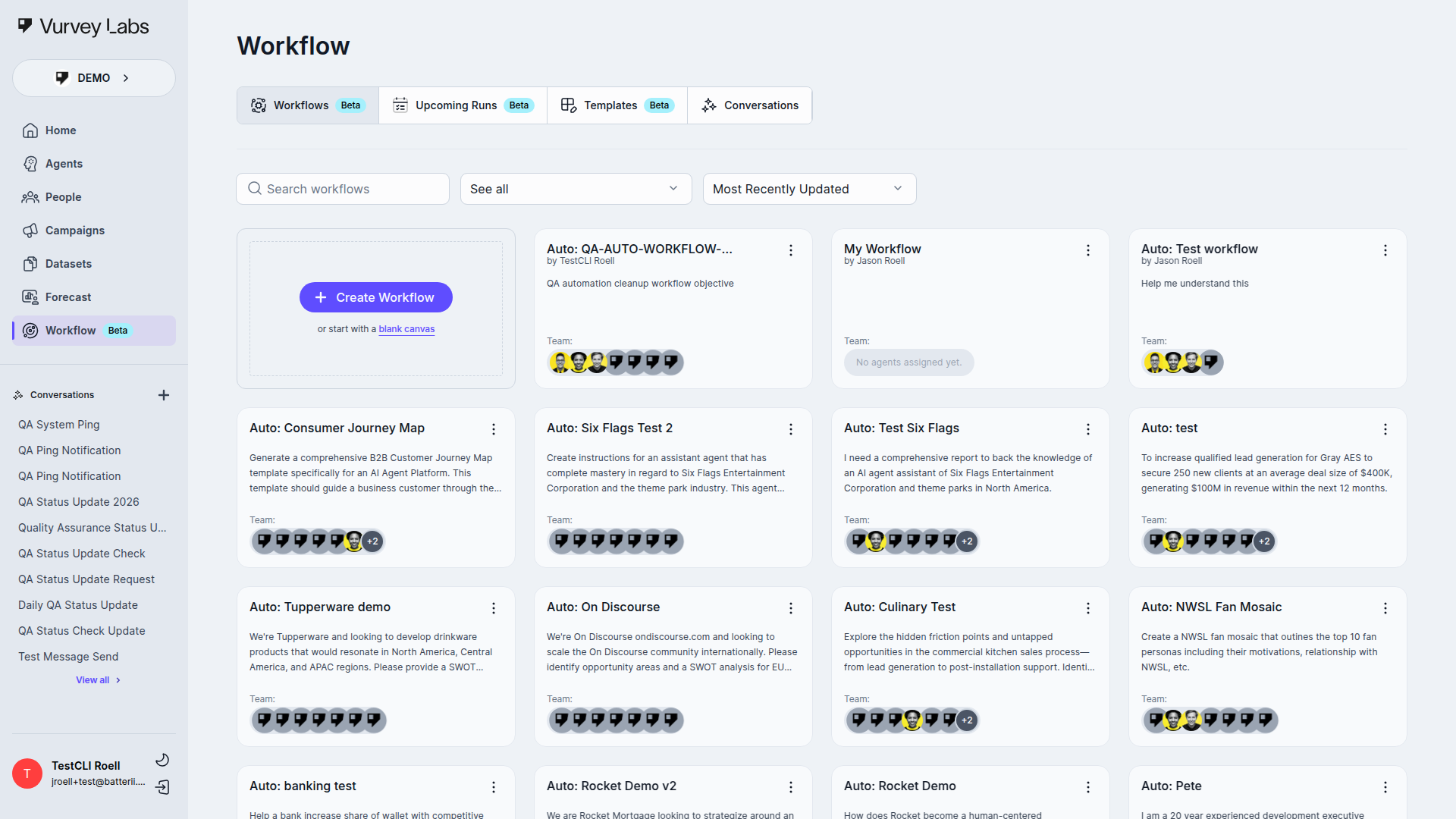Click the Campaigns megaphone icon
The width and height of the screenshot is (1456, 819).
coord(30,231)
